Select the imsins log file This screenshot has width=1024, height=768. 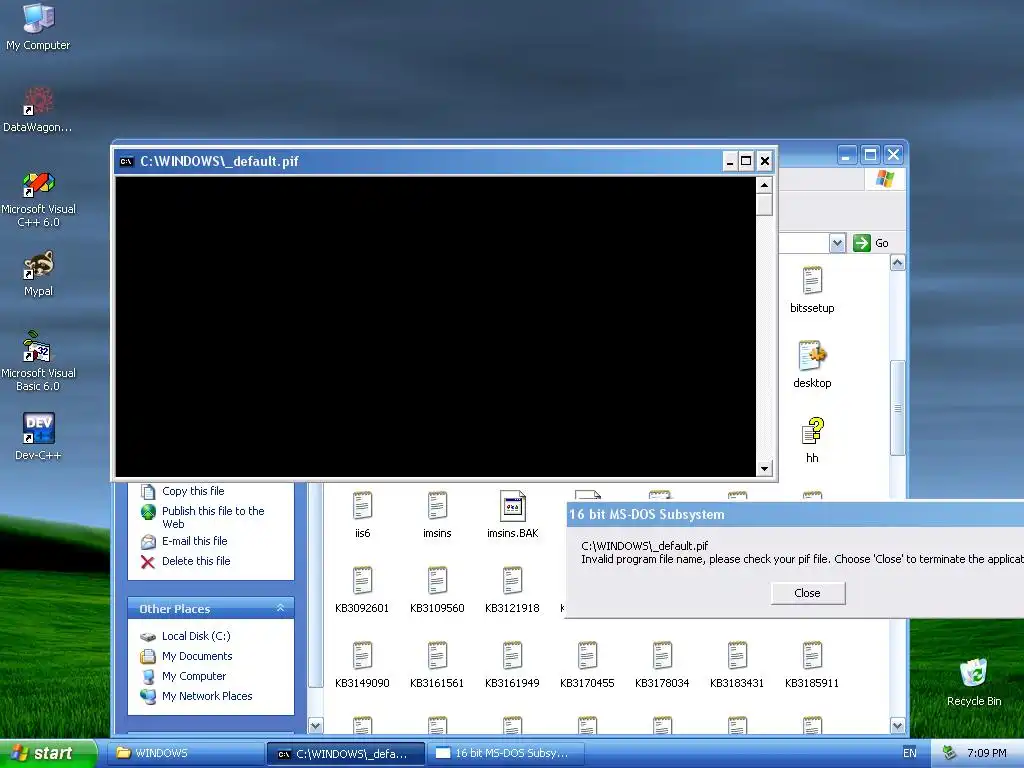coord(437,515)
